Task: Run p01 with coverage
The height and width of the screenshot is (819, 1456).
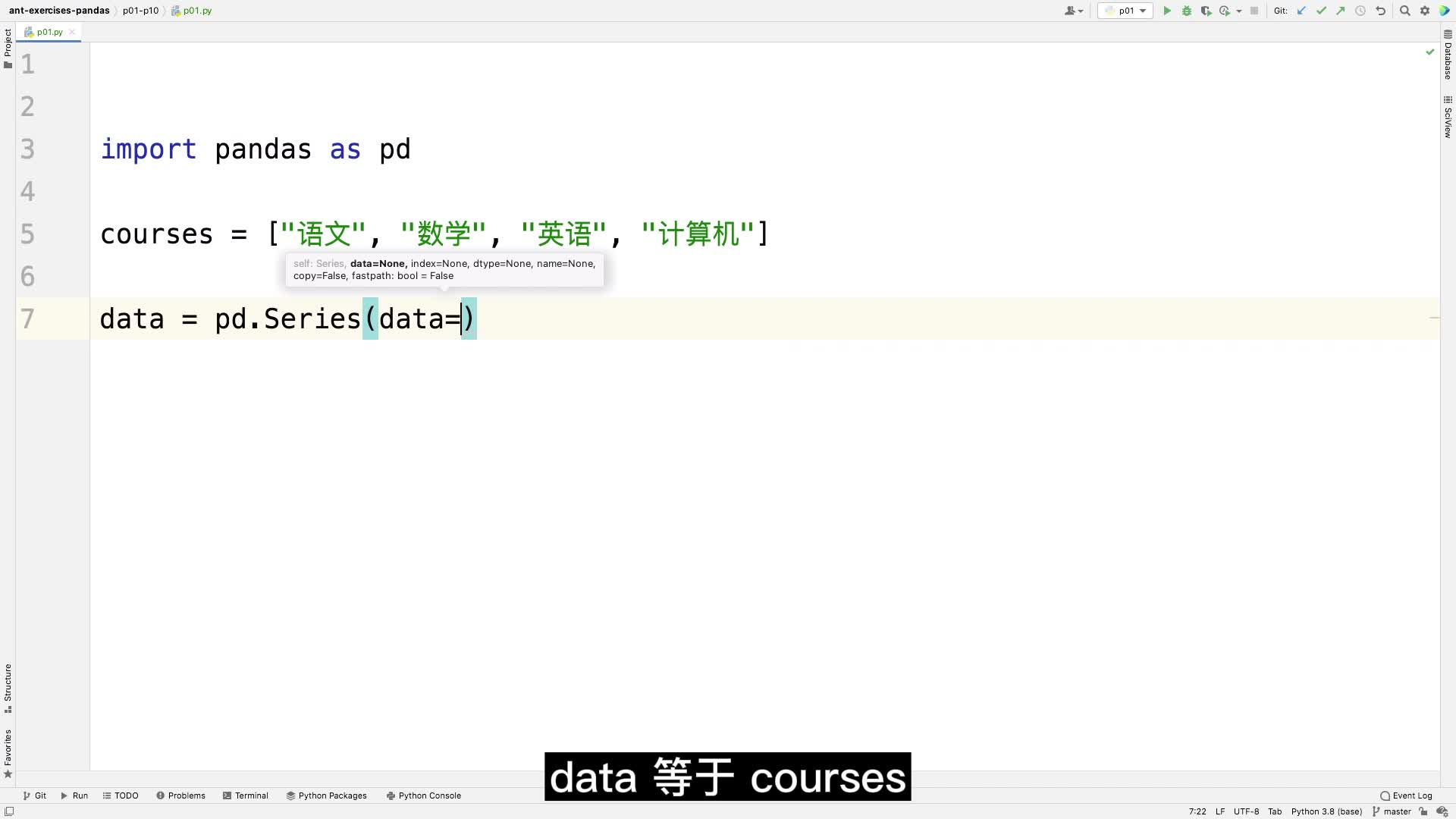Action: [x=1206, y=11]
